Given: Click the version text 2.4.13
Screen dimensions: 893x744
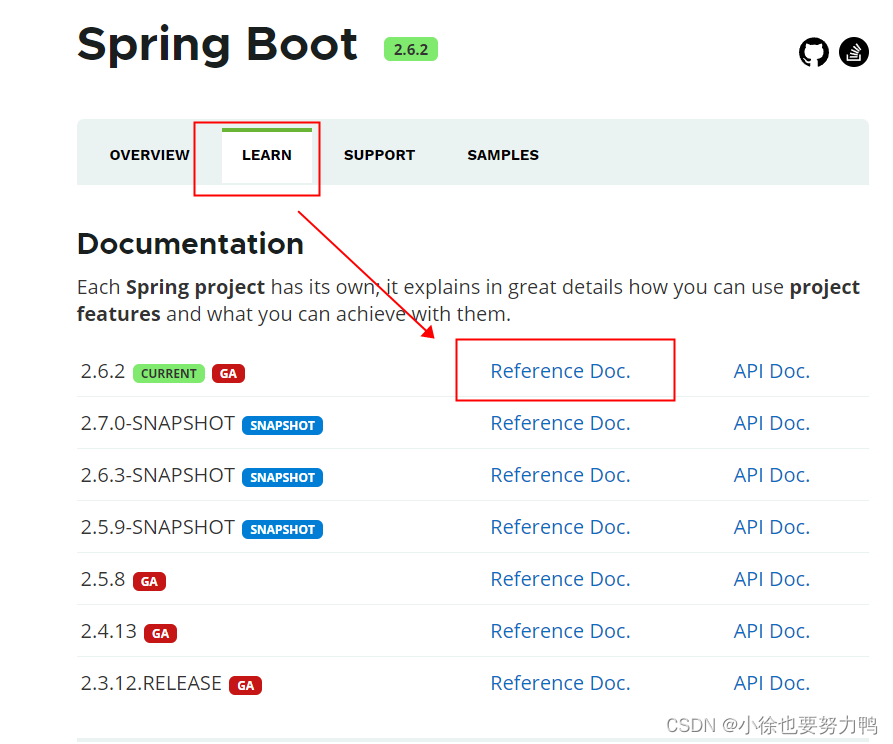Looking at the screenshot, I should tap(108, 631).
